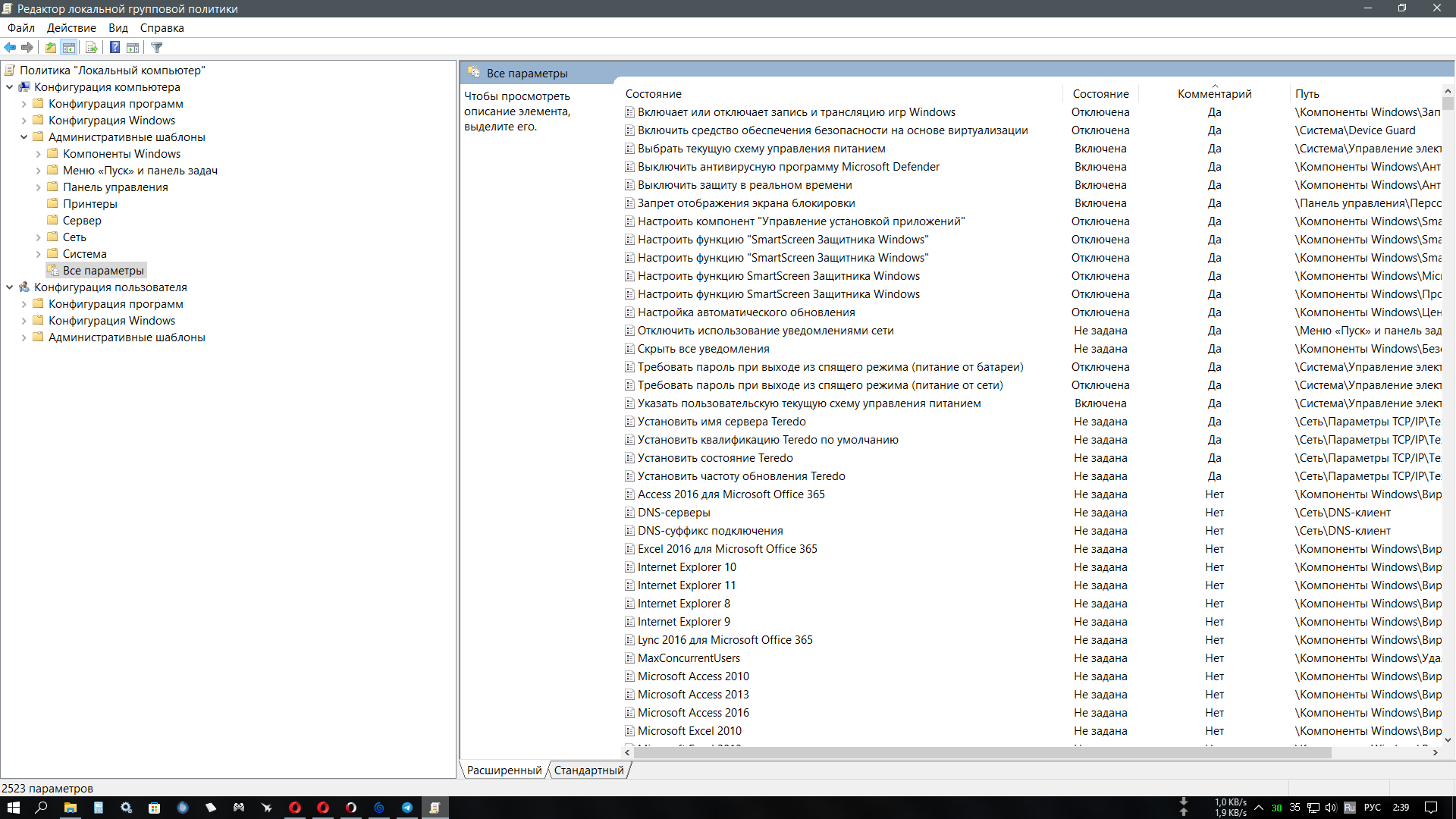The width and height of the screenshot is (1456, 819).
Task: Click the Filter funnel toolbar icon
Action: [157, 48]
